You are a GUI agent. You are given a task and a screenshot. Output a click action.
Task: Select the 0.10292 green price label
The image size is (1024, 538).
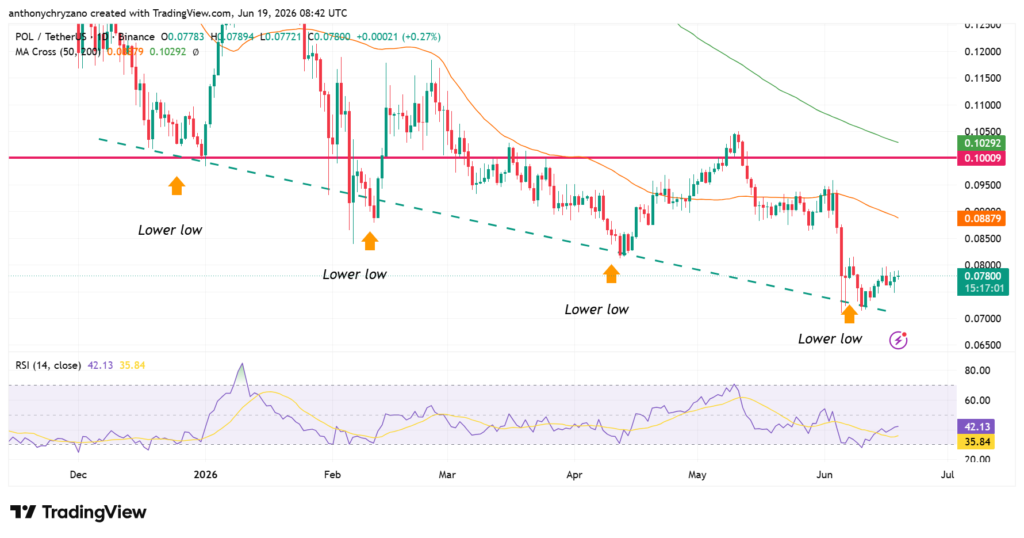tap(982, 143)
